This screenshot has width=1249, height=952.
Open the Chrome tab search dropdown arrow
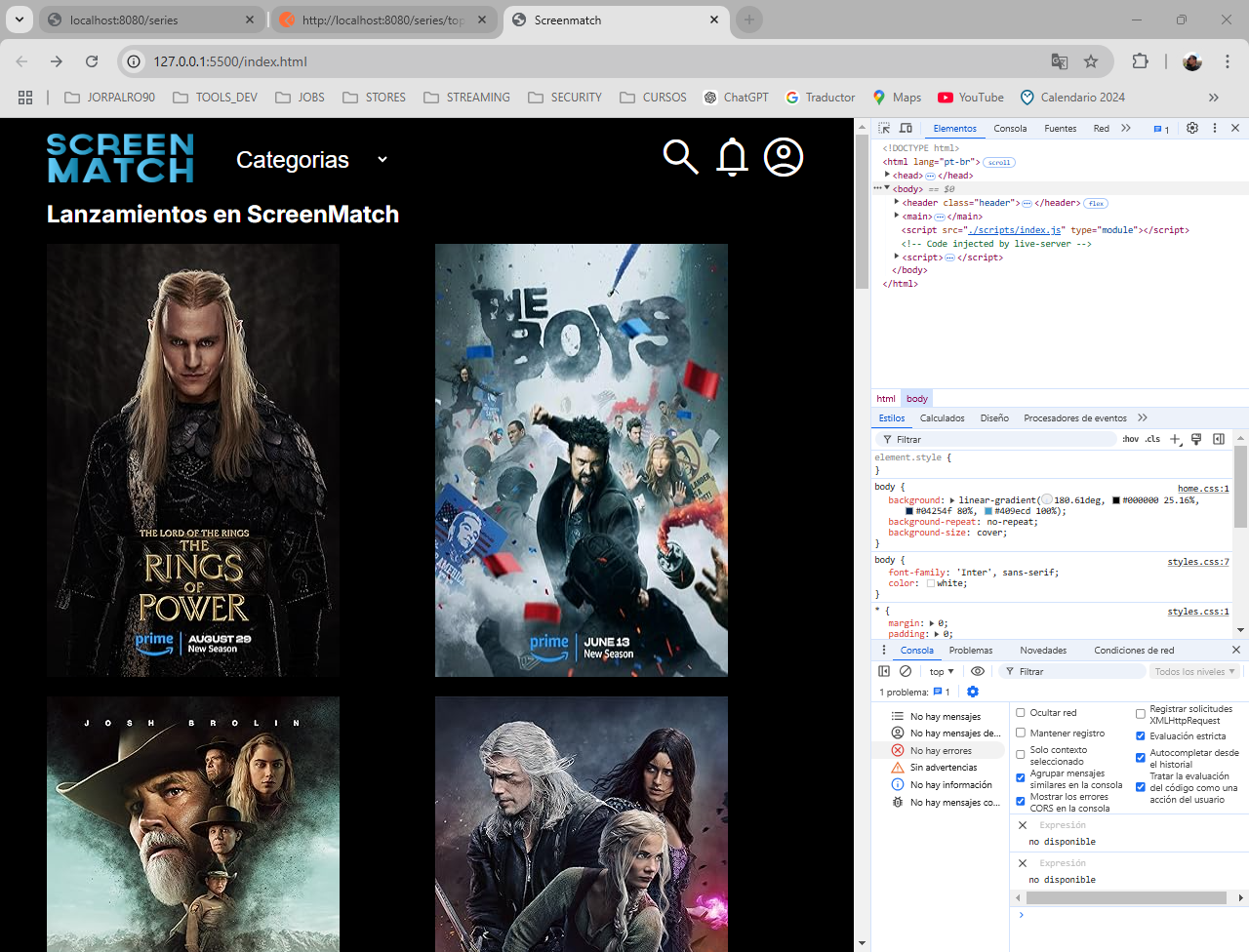tap(20, 20)
